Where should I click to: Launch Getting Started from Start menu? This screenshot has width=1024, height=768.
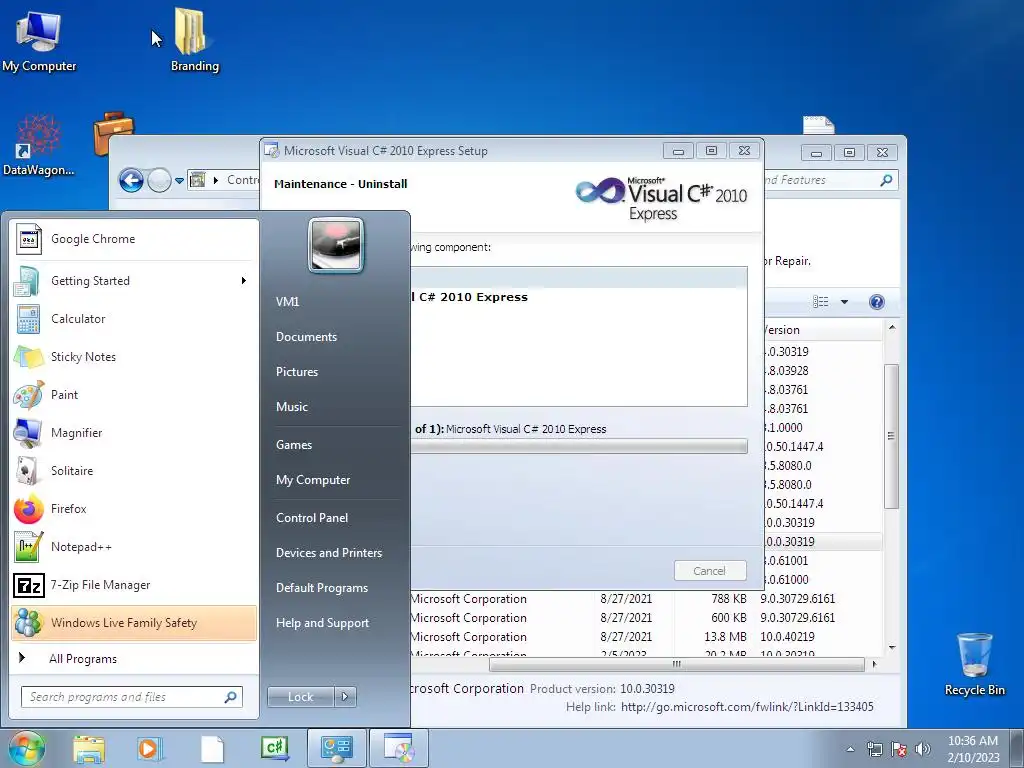pyautogui.click(x=134, y=281)
